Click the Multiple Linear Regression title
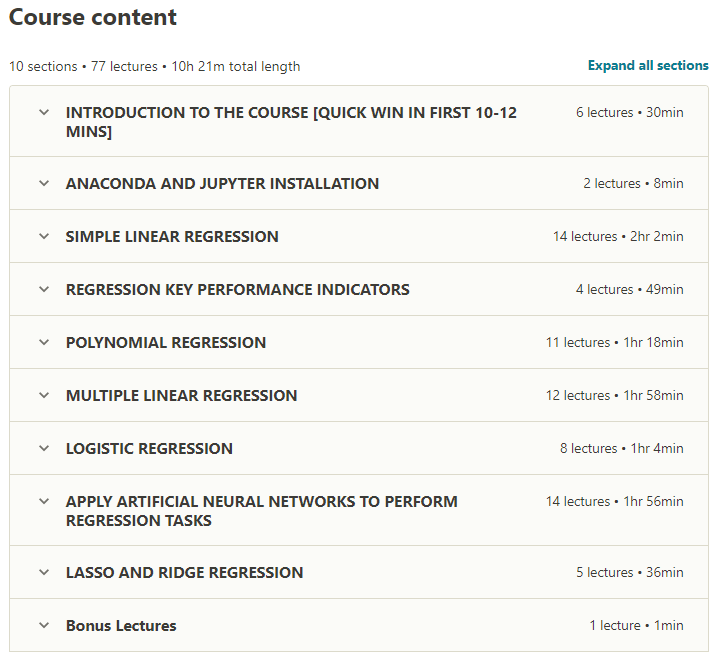 [181, 396]
